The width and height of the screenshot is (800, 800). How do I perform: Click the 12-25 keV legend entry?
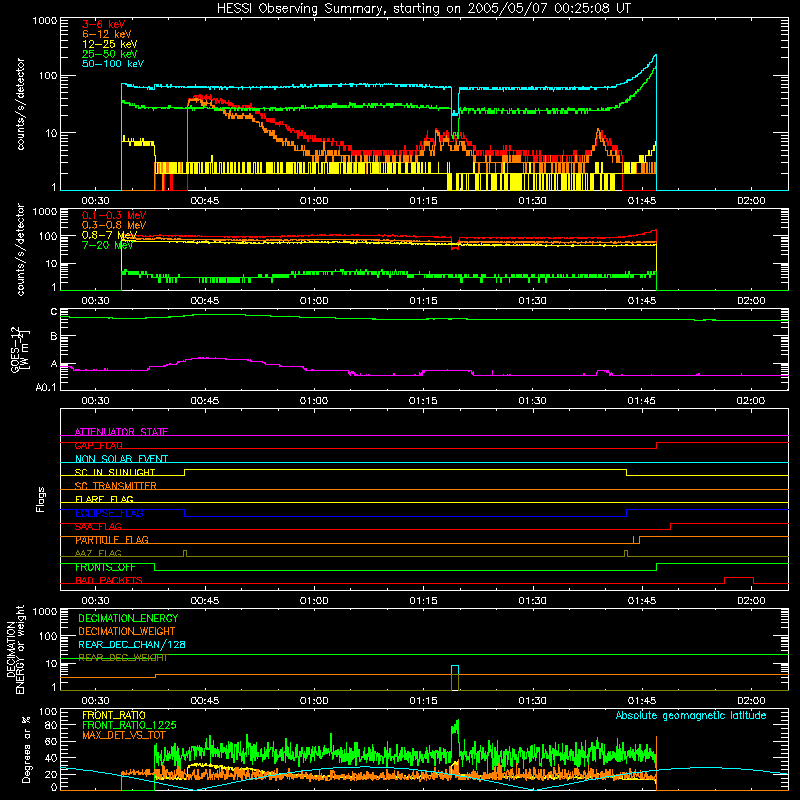[x=109, y=44]
